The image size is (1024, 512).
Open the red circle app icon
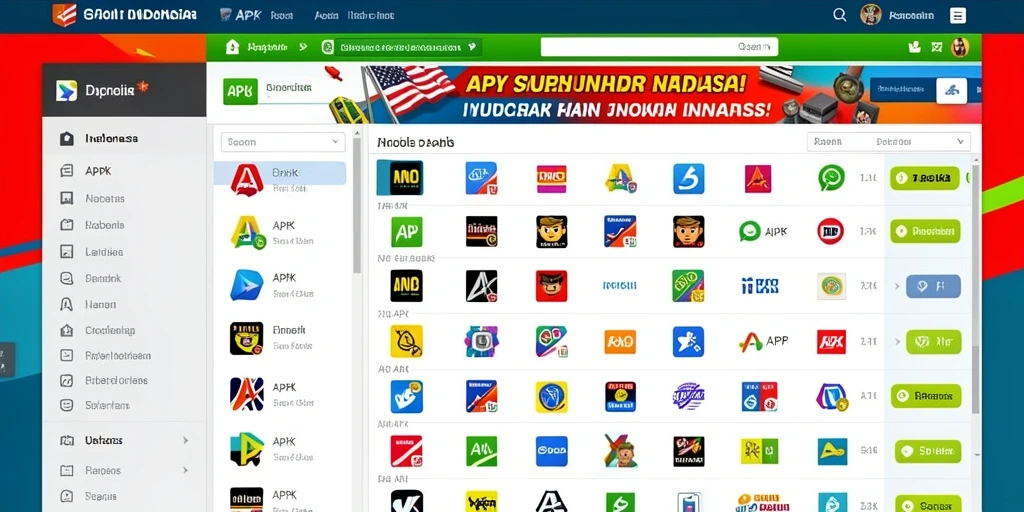coord(831,231)
